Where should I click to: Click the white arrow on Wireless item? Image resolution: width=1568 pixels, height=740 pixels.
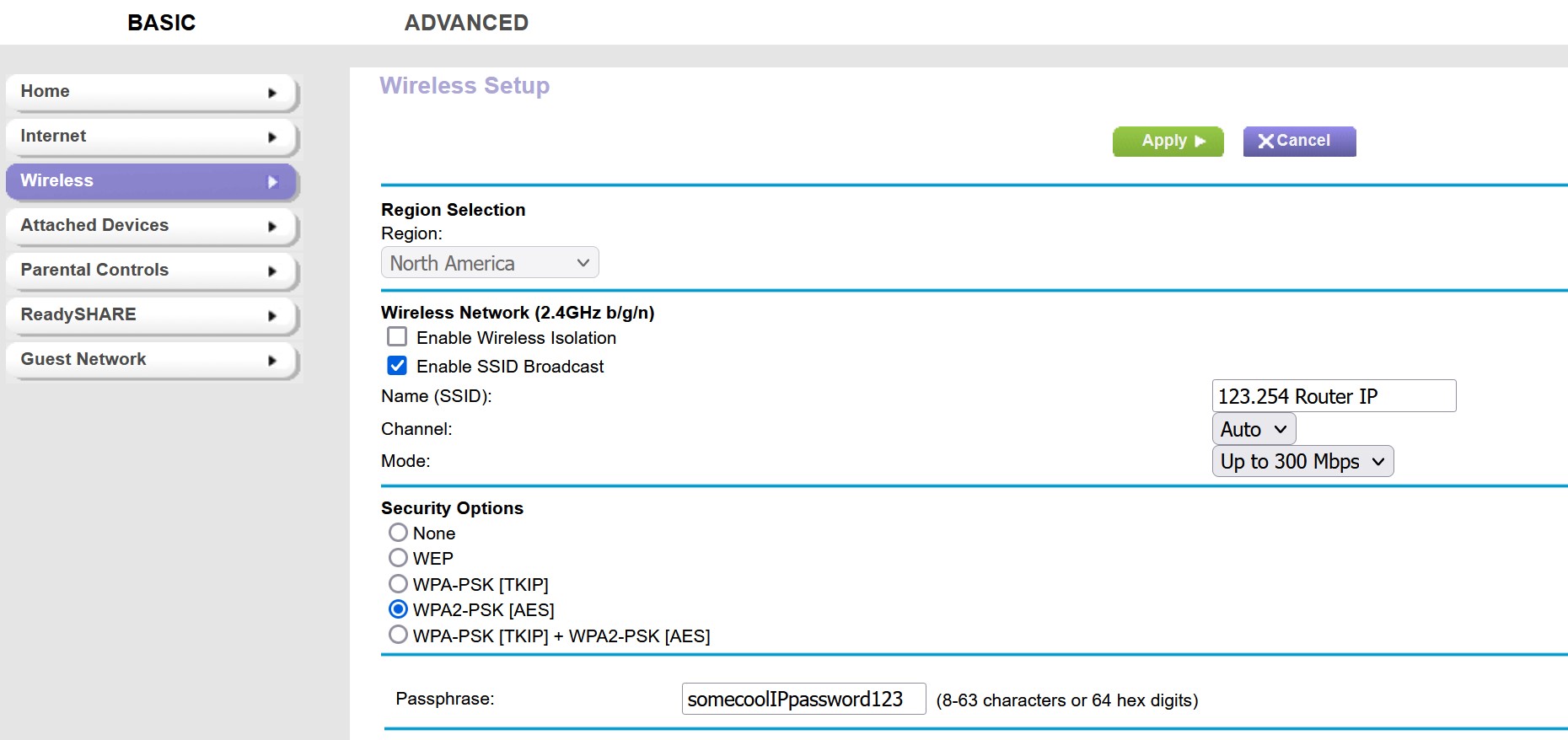tap(271, 182)
